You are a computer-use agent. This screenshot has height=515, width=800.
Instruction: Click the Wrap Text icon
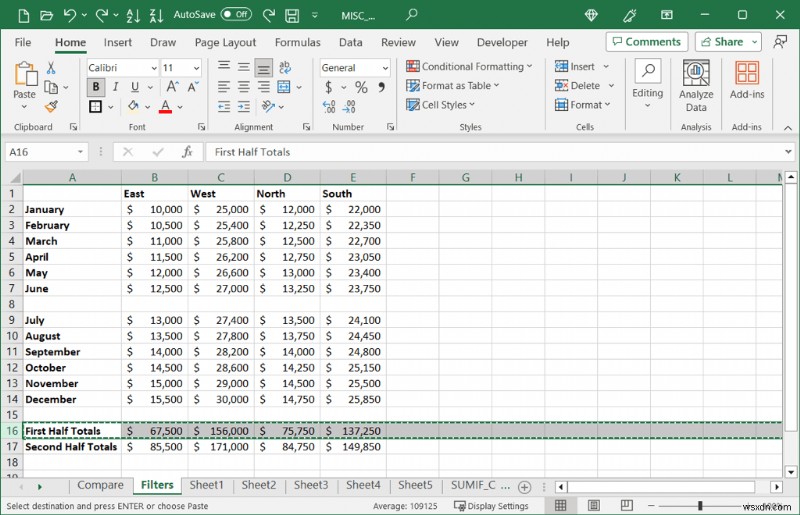coord(285,67)
